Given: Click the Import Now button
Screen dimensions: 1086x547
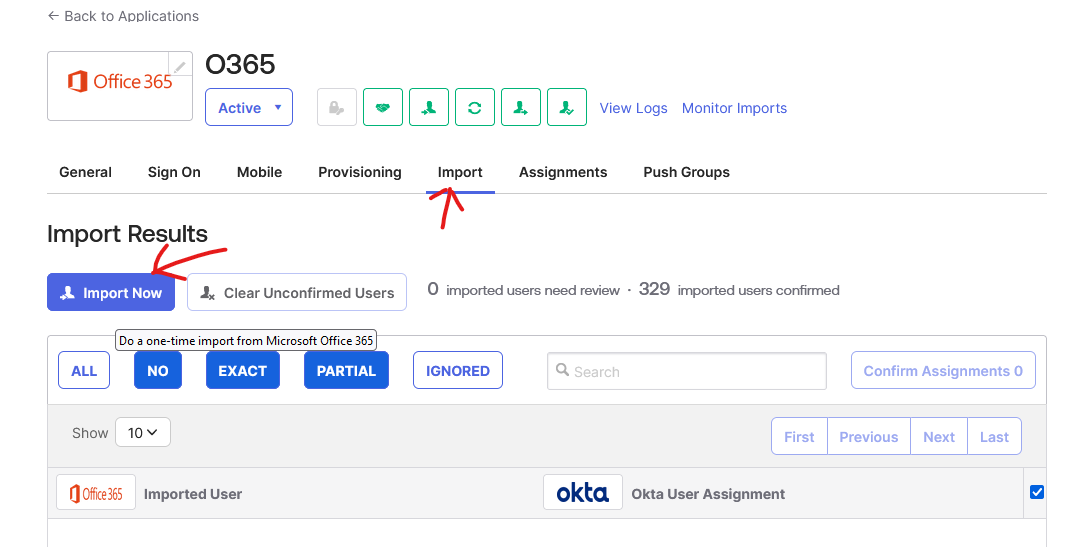Looking at the screenshot, I should pos(111,292).
